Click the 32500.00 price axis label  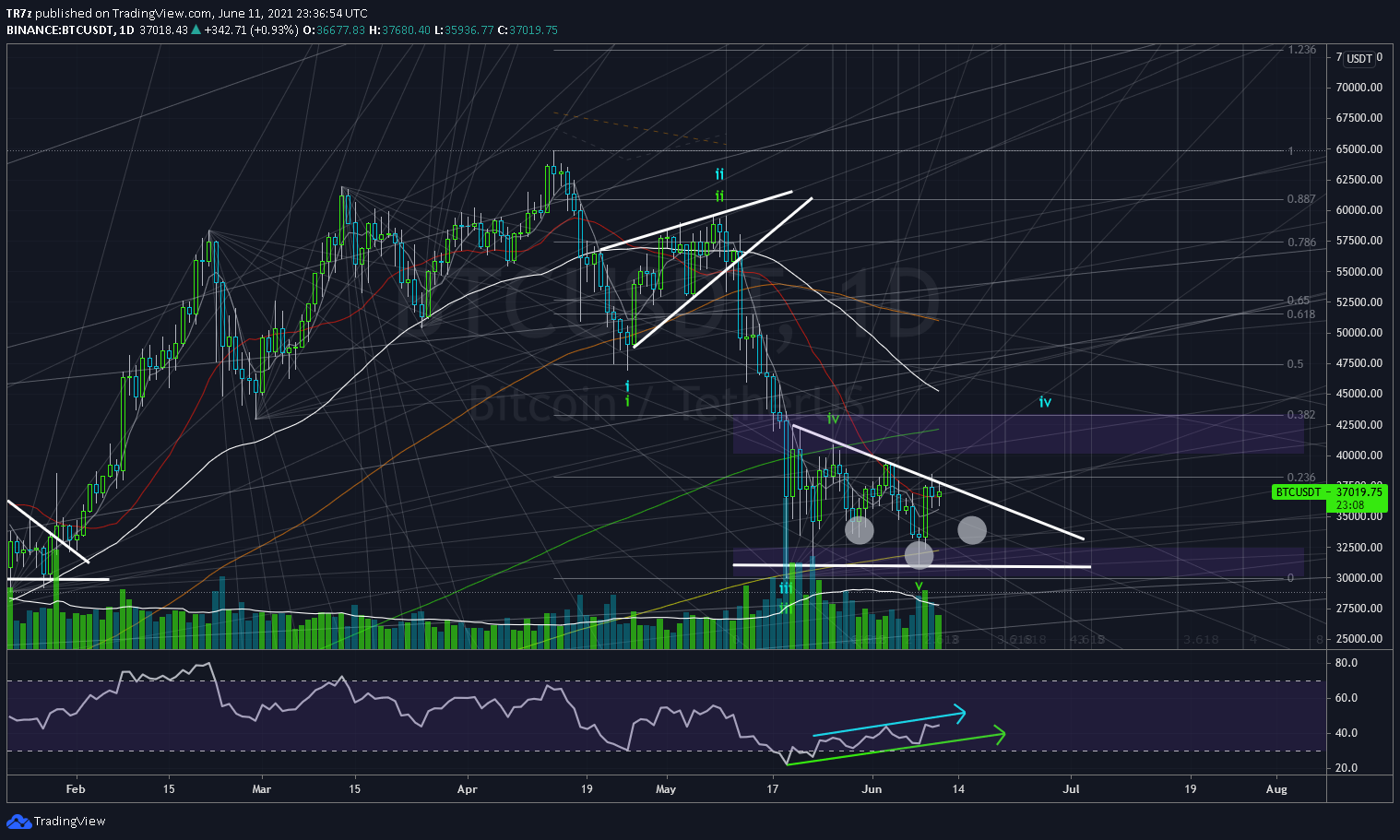tap(1358, 548)
